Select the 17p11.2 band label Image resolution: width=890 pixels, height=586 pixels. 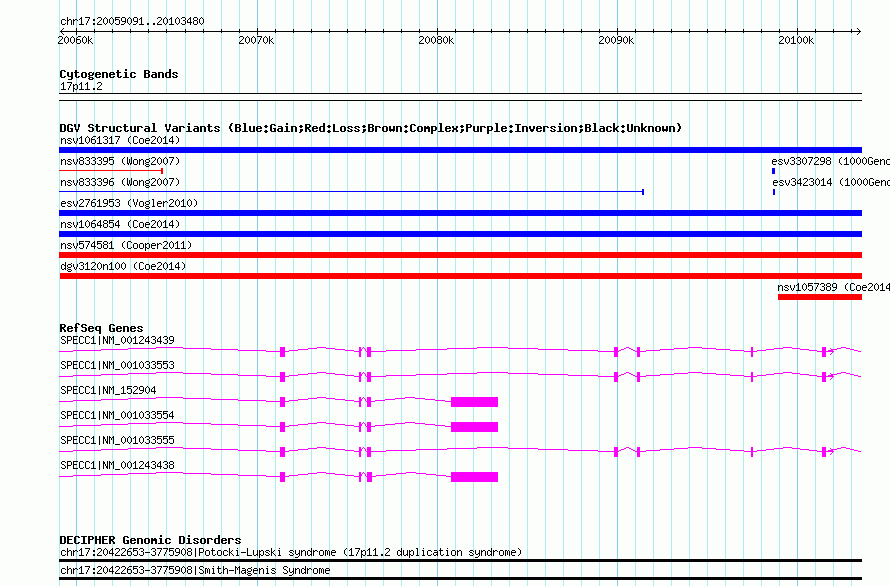click(81, 86)
